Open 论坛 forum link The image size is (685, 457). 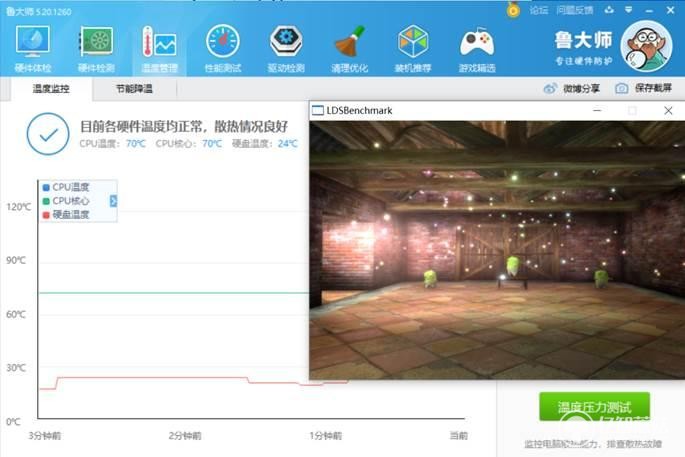[539, 10]
